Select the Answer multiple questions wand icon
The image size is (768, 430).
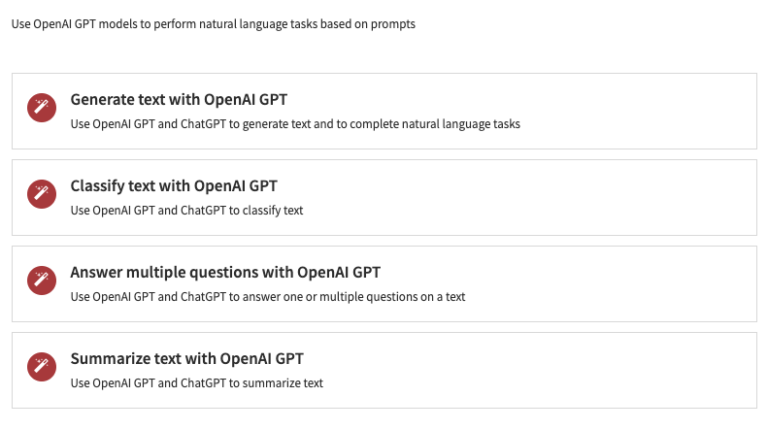point(41,280)
